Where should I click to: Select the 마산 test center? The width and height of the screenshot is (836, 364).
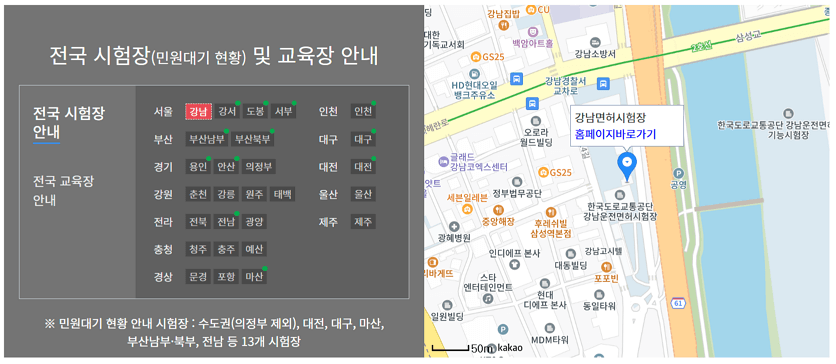pyautogui.click(x=254, y=277)
